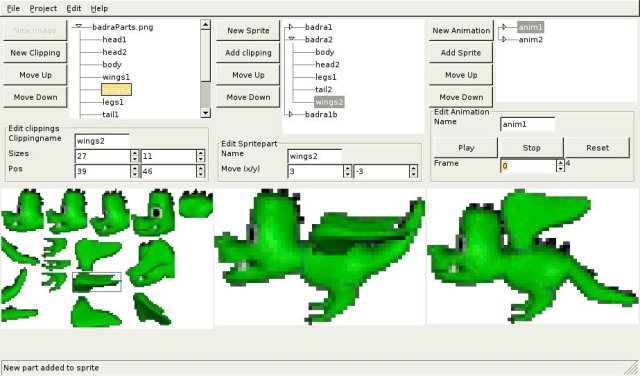The width and height of the screenshot is (640, 376).
Task: Open the File menu
Action: [13, 8]
